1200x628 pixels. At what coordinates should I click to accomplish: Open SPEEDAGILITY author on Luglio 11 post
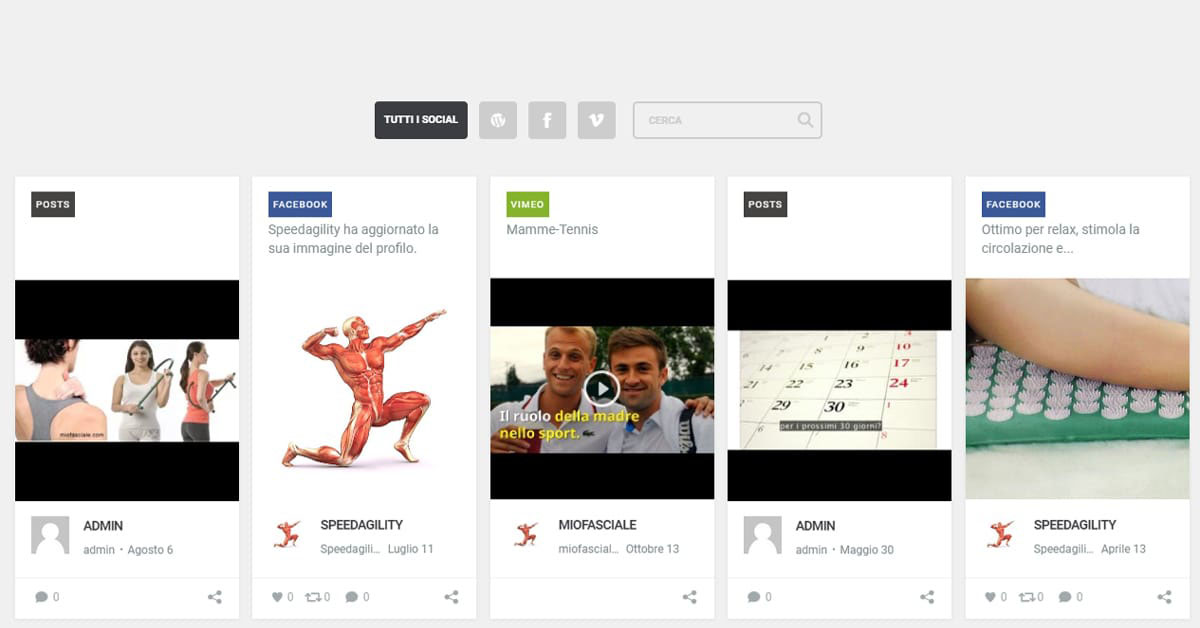361,525
